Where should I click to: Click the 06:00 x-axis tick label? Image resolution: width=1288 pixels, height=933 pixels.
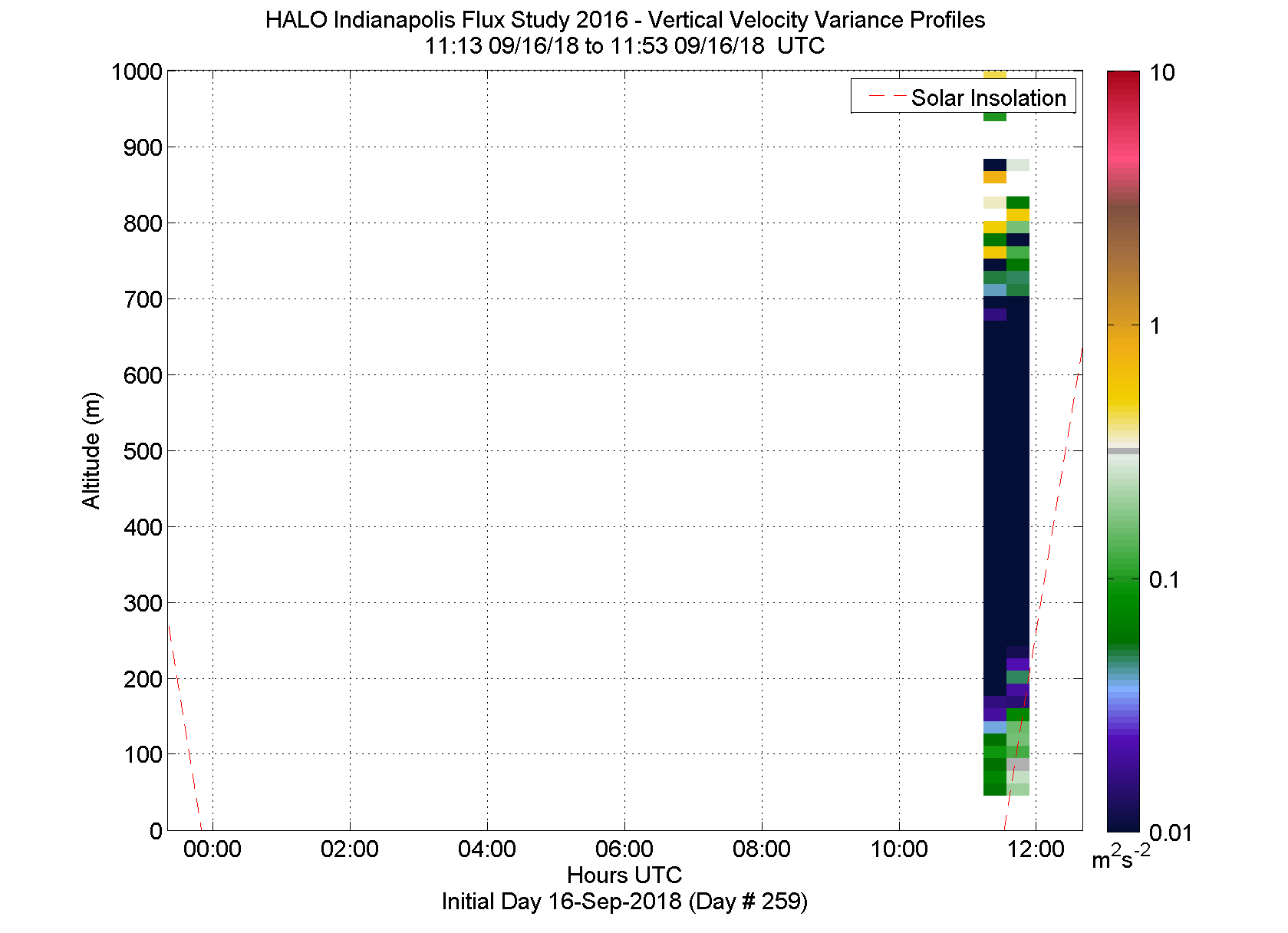pyautogui.click(x=624, y=849)
